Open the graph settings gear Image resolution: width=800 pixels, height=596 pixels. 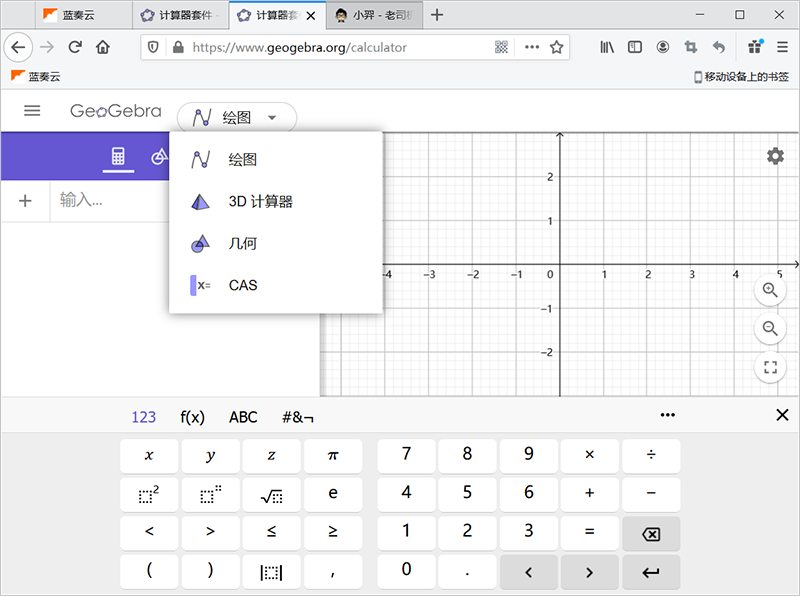tap(775, 156)
